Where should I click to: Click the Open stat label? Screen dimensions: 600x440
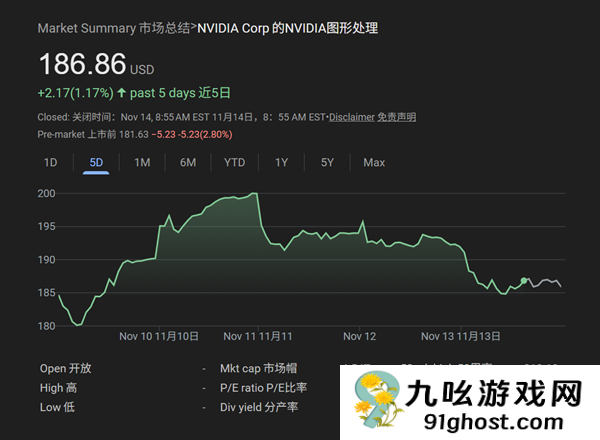pyautogui.click(x=65, y=368)
